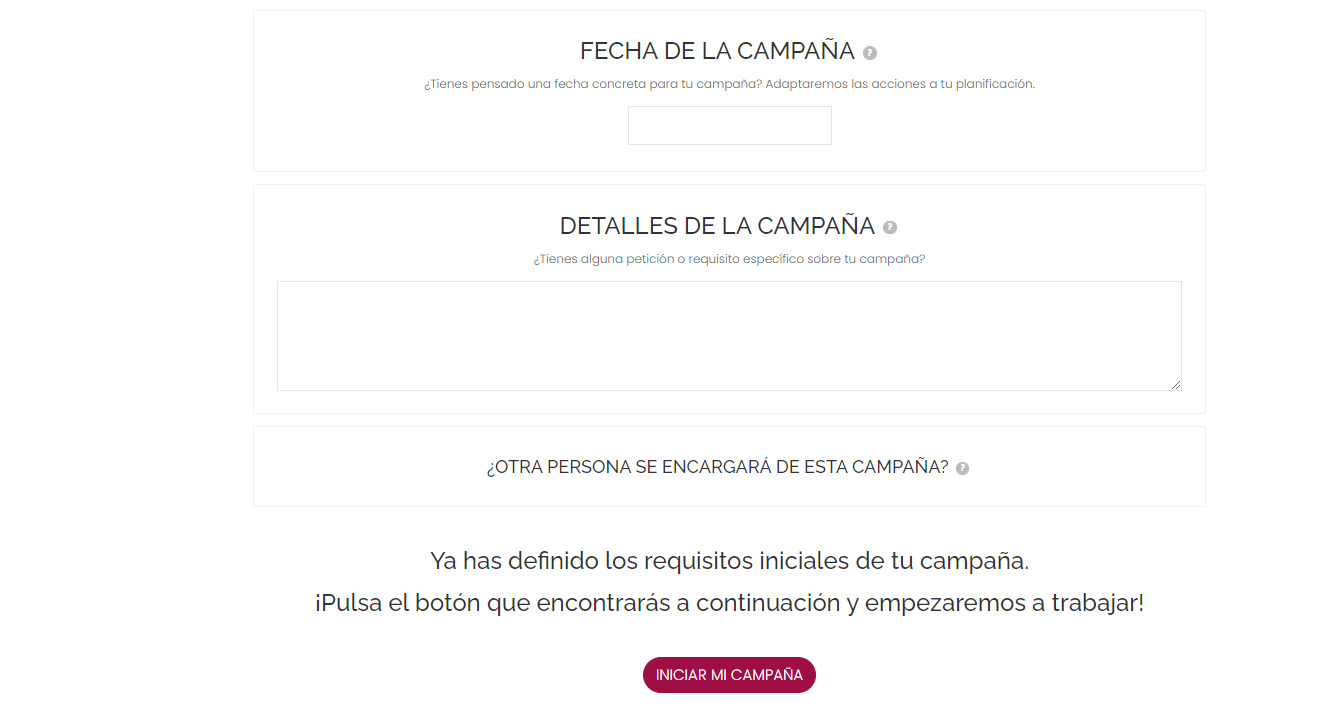Click the hint '¿Tienes alguna petición o requisito específico...'
The width and height of the screenshot is (1336, 717).
click(729, 259)
